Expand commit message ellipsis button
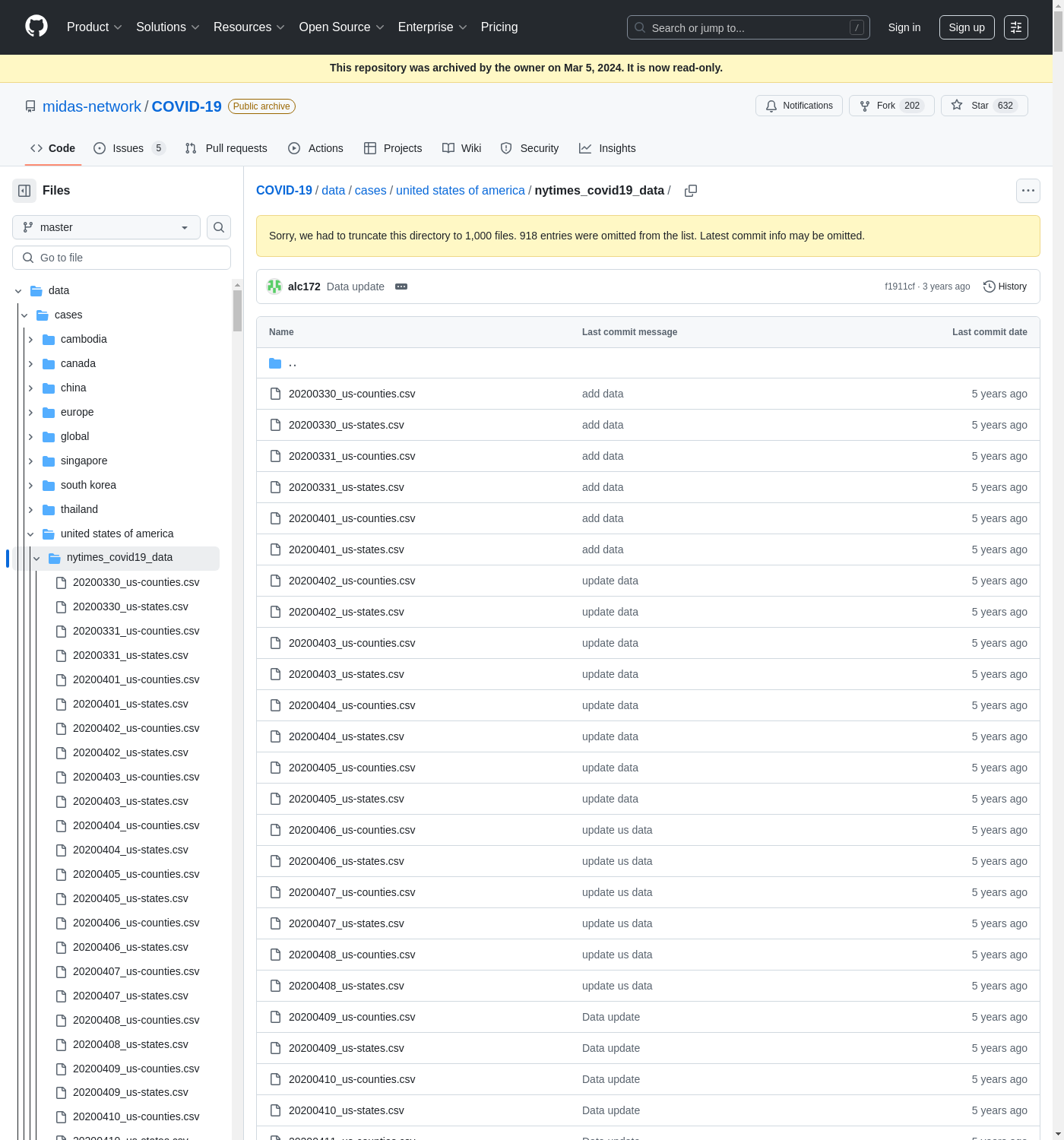This screenshot has width=1064, height=1140. pyautogui.click(x=401, y=287)
